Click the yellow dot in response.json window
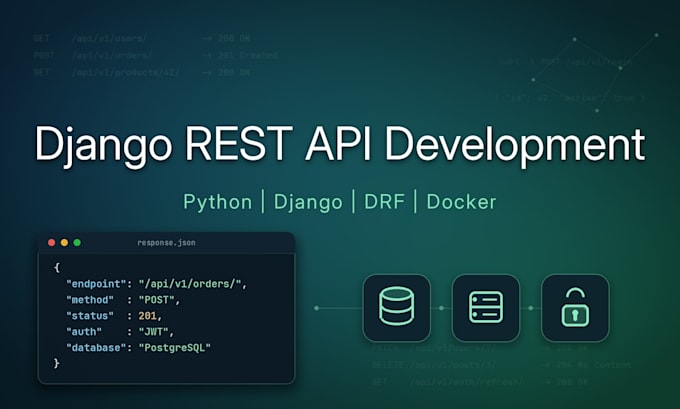Screen dimensions: 680x409 (x=64, y=242)
